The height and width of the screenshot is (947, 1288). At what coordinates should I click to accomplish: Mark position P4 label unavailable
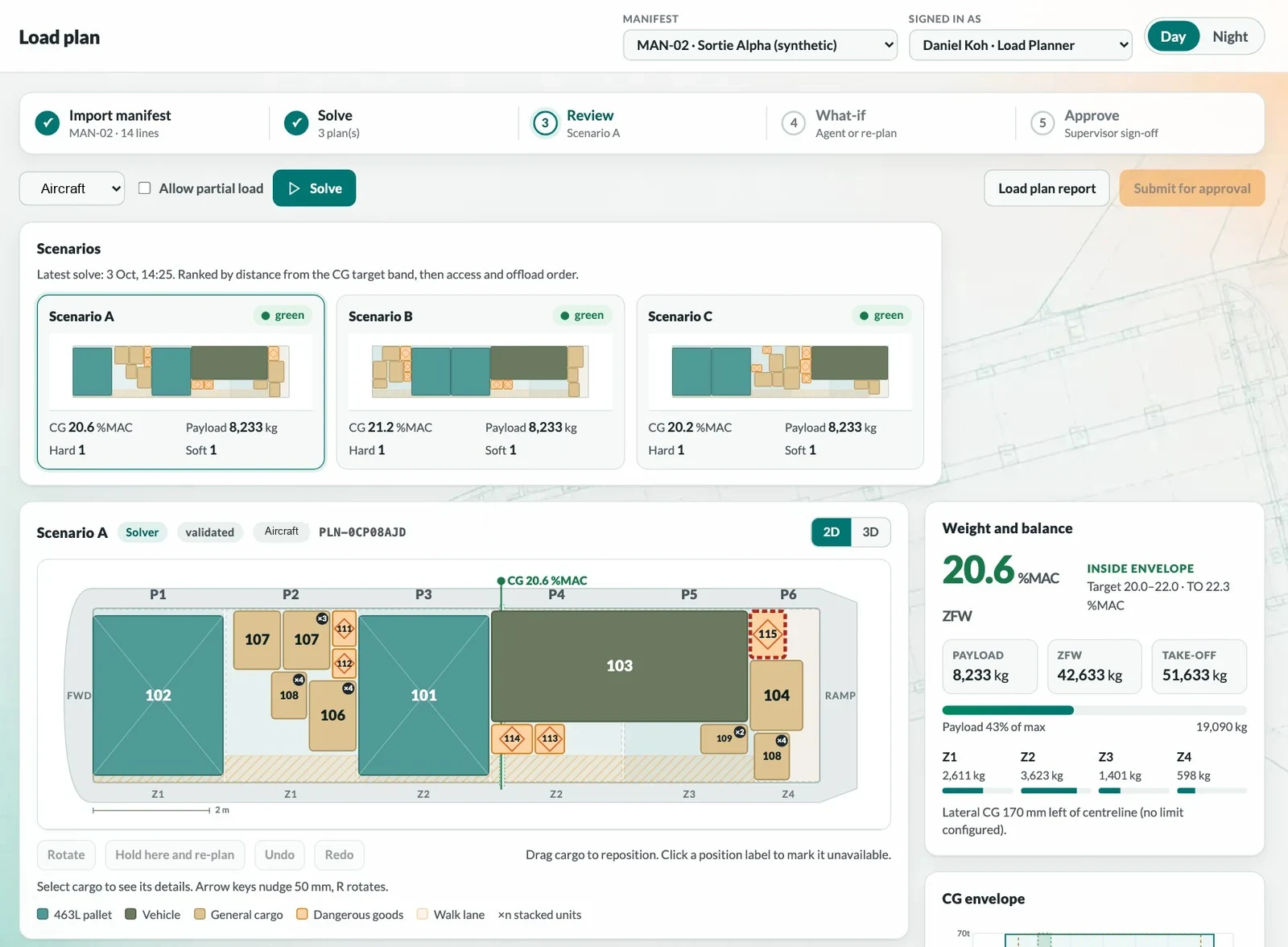click(x=556, y=594)
